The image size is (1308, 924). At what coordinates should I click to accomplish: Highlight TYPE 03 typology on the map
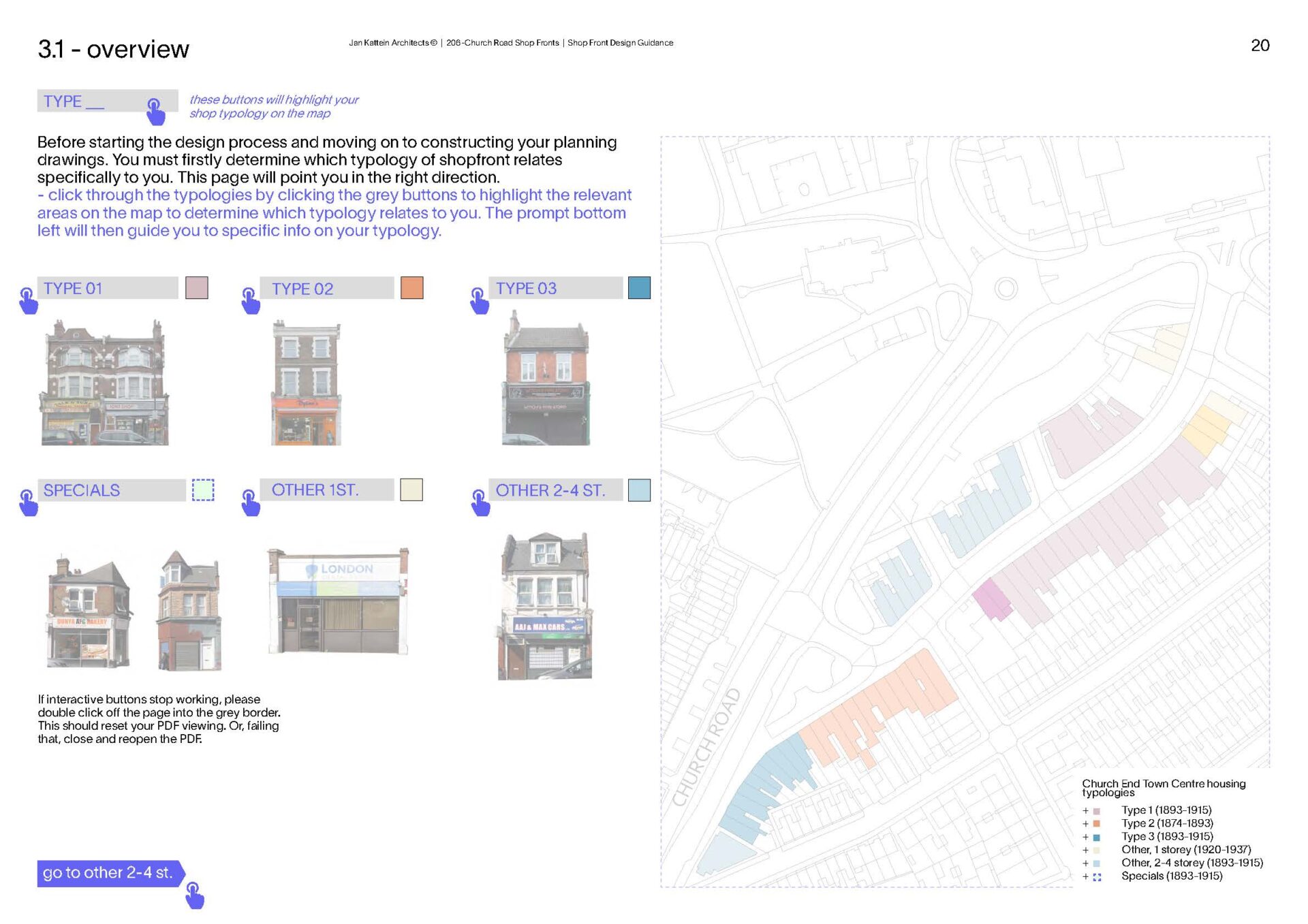click(555, 288)
